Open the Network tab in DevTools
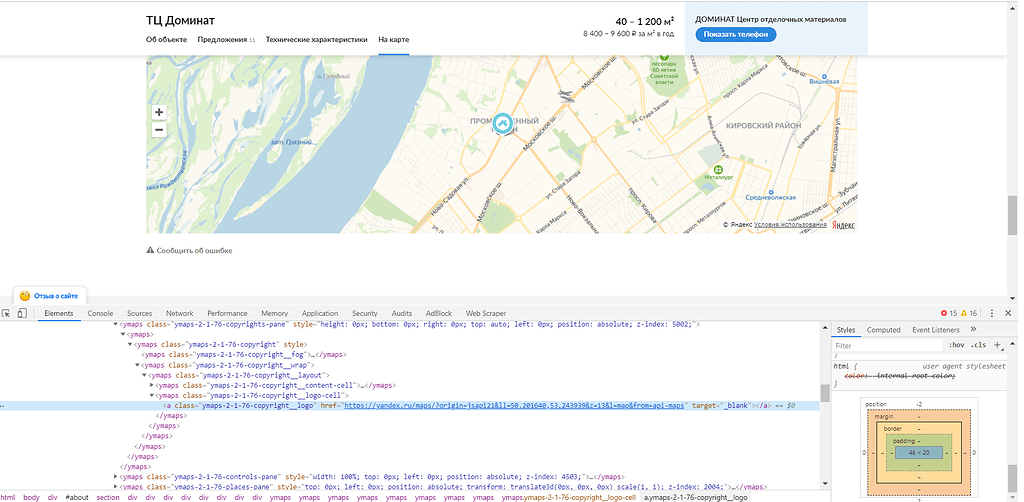Viewport: 1024px width, 502px height. point(180,313)
